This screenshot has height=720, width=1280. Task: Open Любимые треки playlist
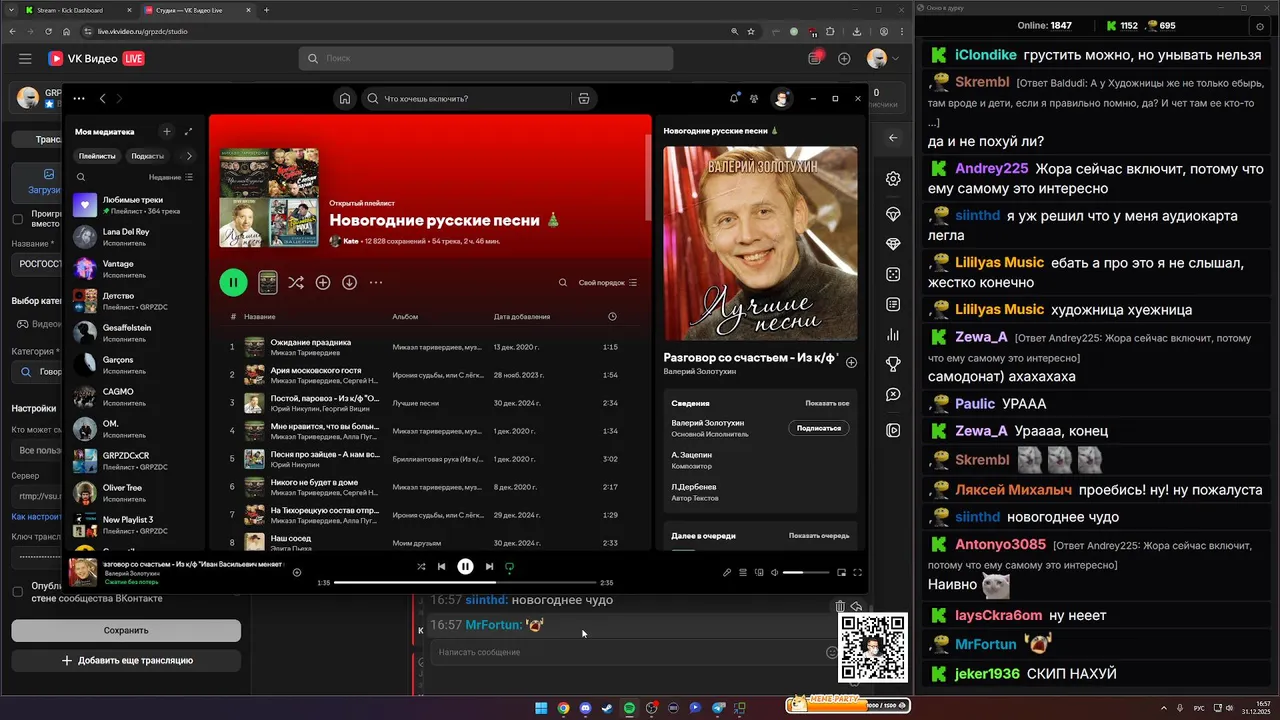click(x=134, y=205)
